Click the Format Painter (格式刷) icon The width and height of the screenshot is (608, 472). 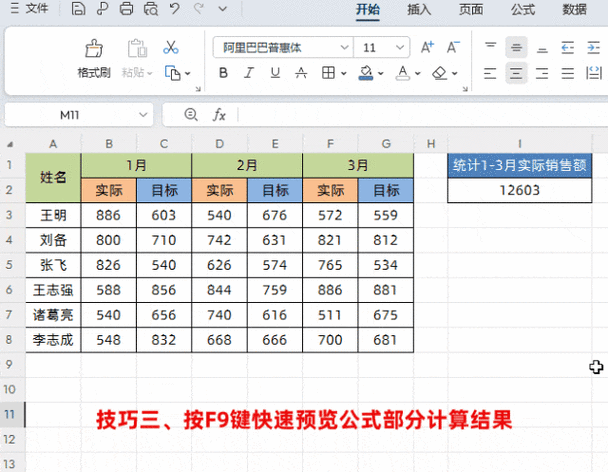(x=94, y=48)
